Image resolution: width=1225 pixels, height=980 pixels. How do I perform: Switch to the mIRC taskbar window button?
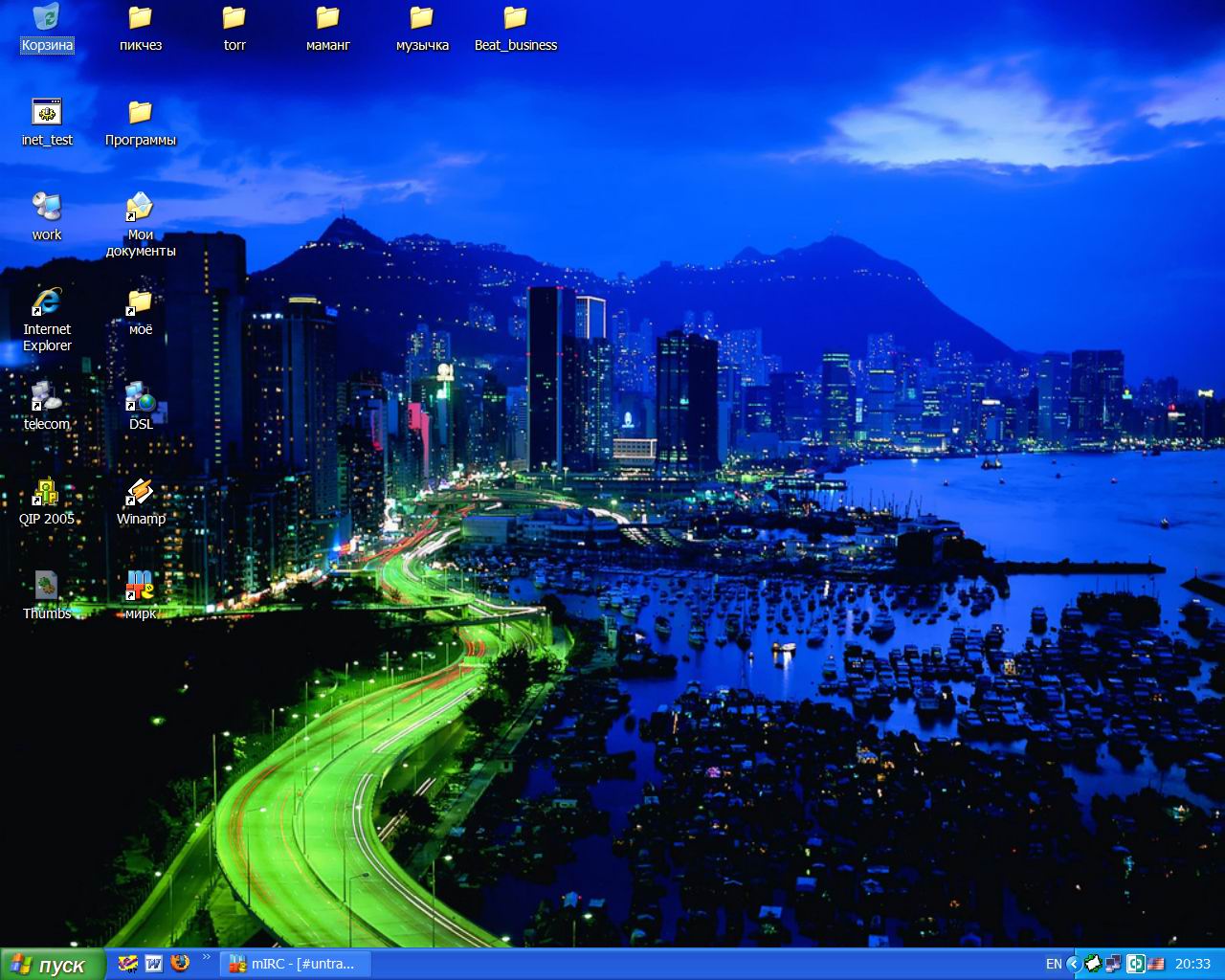point(296,965)
